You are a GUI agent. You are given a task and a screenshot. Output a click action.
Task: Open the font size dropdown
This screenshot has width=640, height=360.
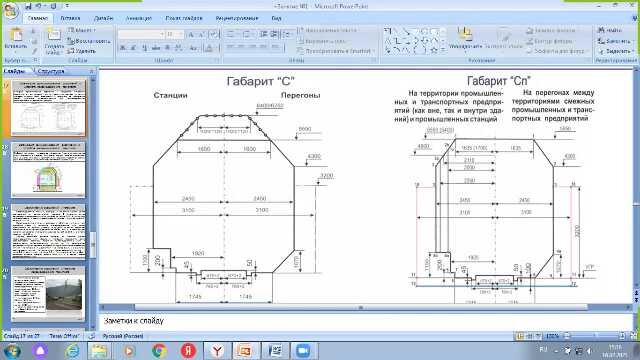click(x=181, y=34)
